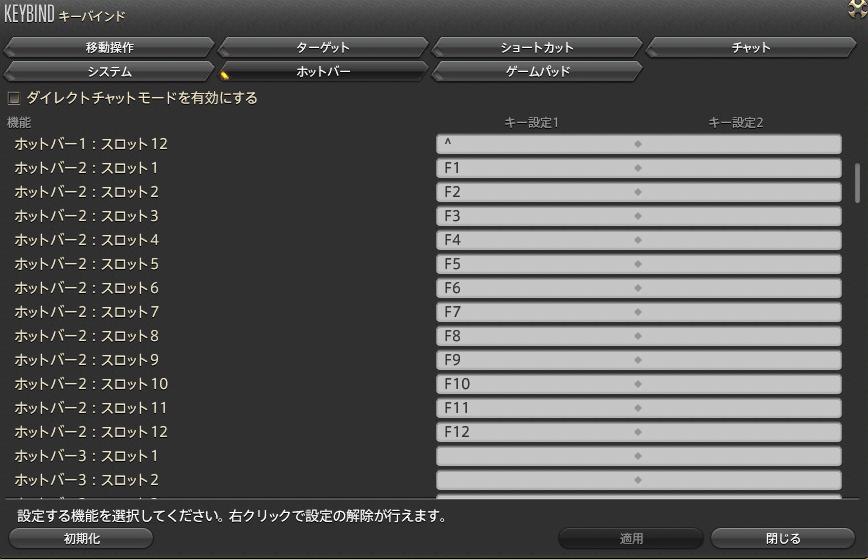Open the チャット tab

coord(751,48)
